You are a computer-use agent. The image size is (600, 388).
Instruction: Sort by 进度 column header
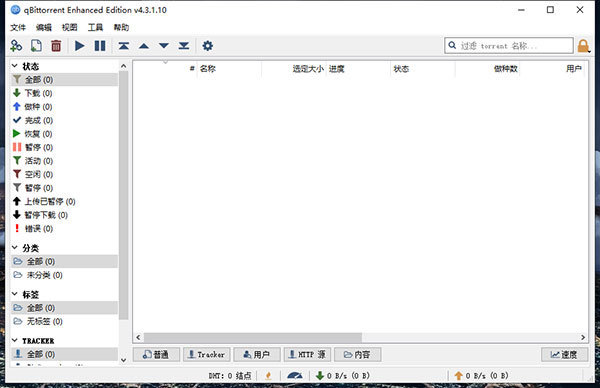(358, 69)
